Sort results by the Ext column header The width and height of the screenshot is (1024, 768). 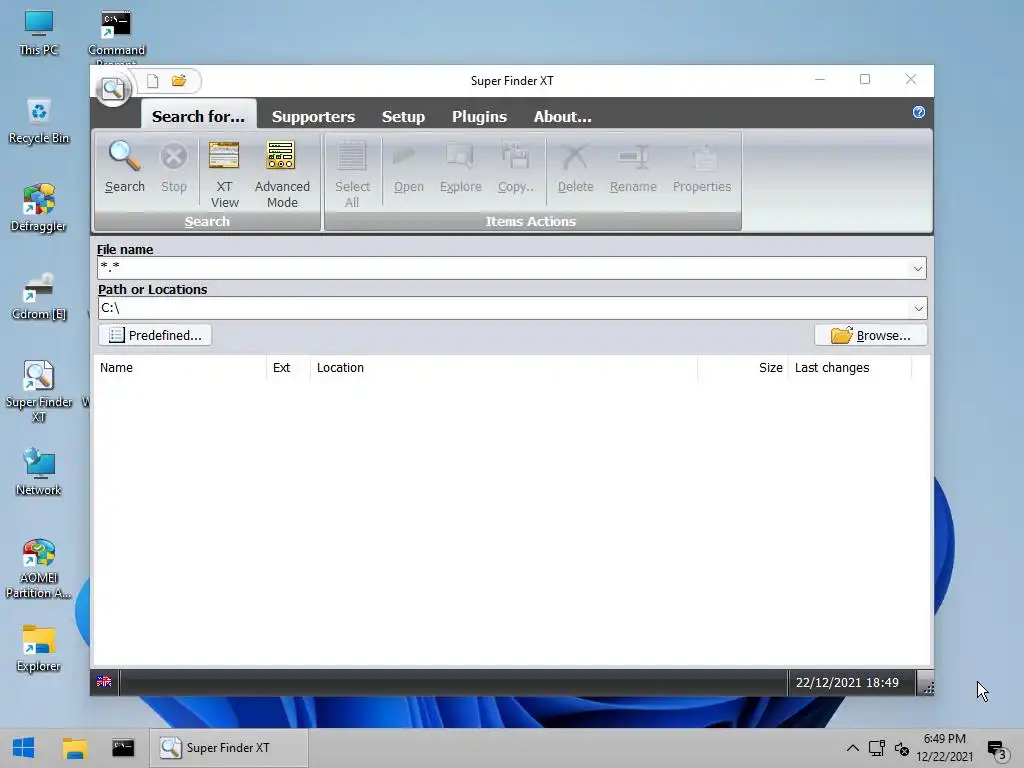click(x=288, y=368)
